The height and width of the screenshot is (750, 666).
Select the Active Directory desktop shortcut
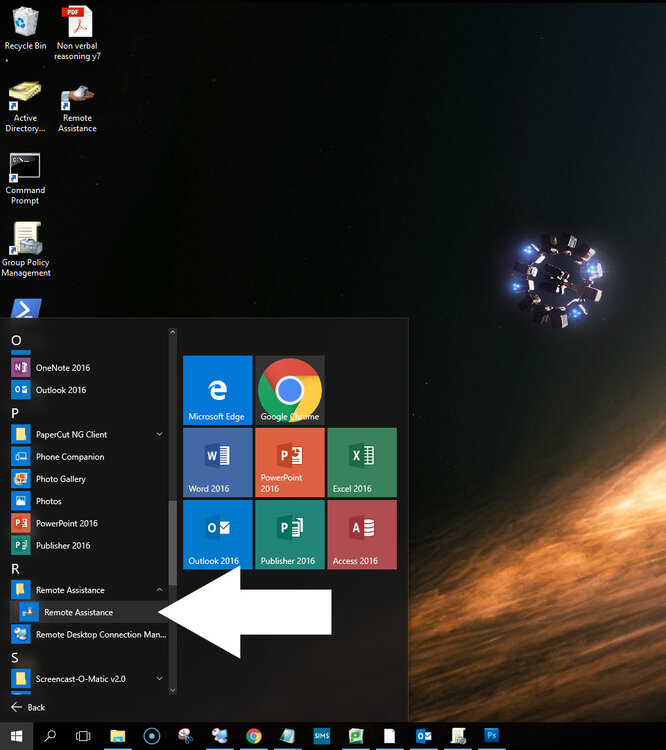(25, 107)
